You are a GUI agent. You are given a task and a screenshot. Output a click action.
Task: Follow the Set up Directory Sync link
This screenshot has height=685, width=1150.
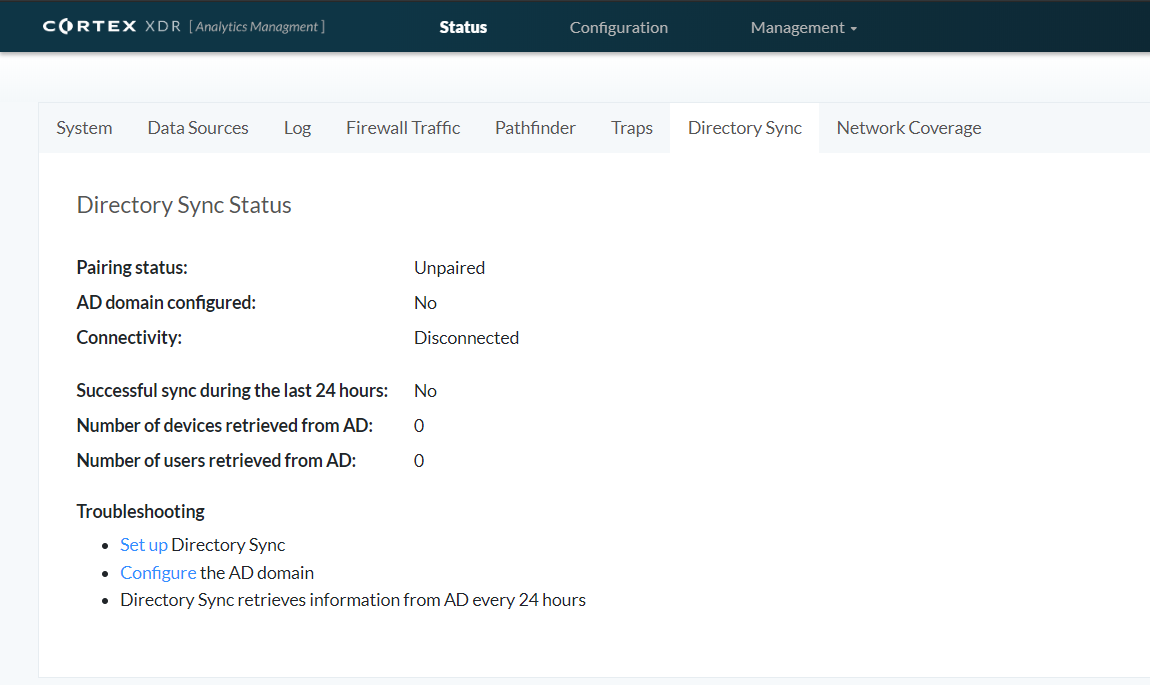pyautogui.click(x=144, y=545)
